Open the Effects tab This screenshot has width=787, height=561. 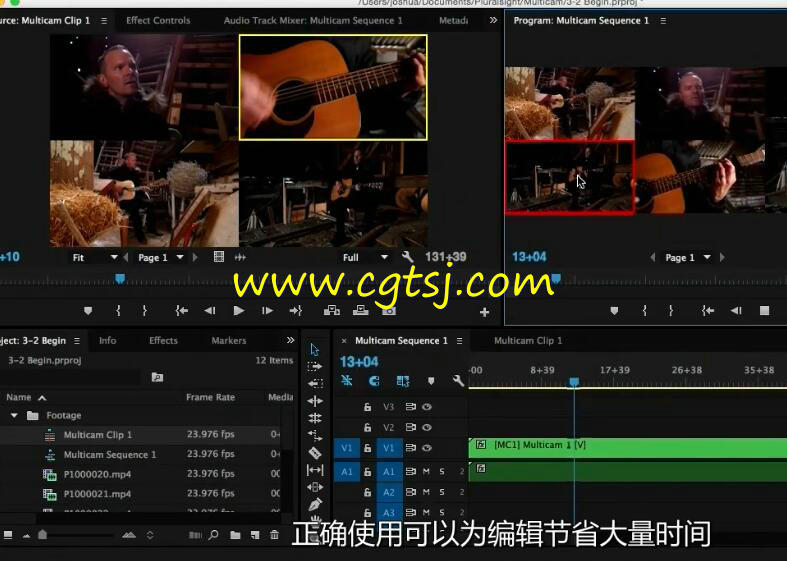(163, 340)
